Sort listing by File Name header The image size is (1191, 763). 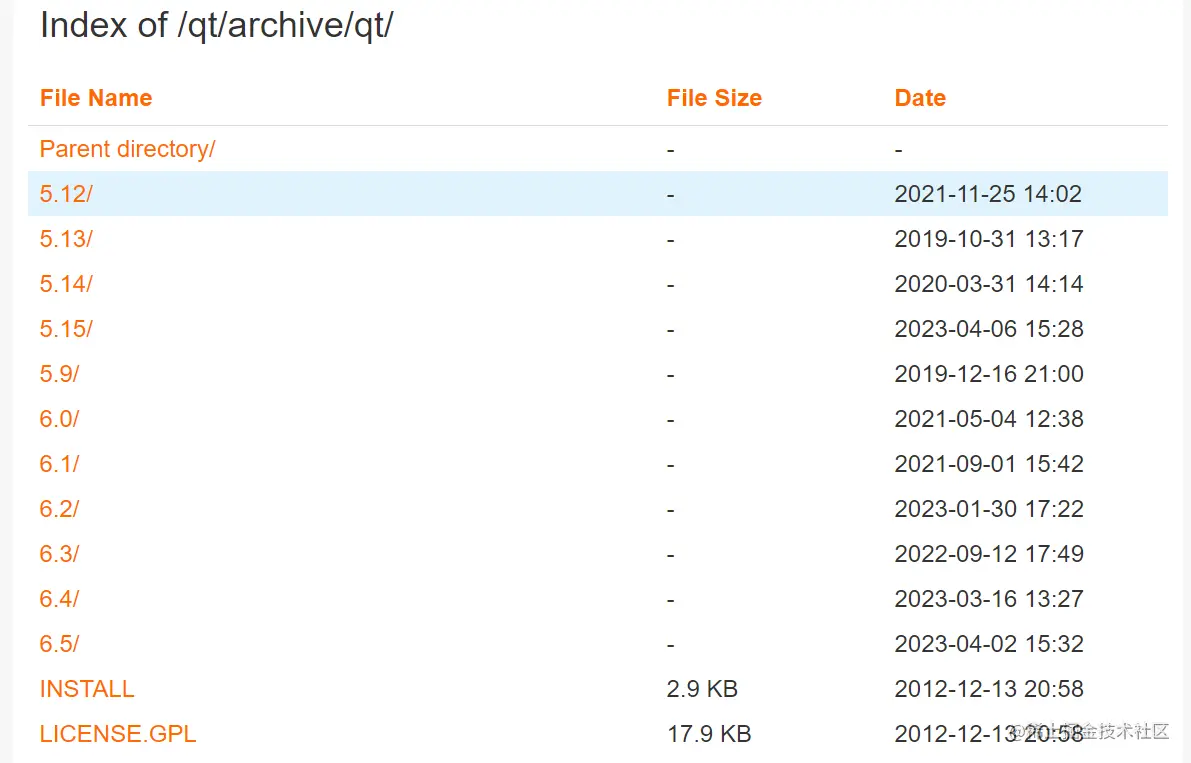(x=96, y=98)
